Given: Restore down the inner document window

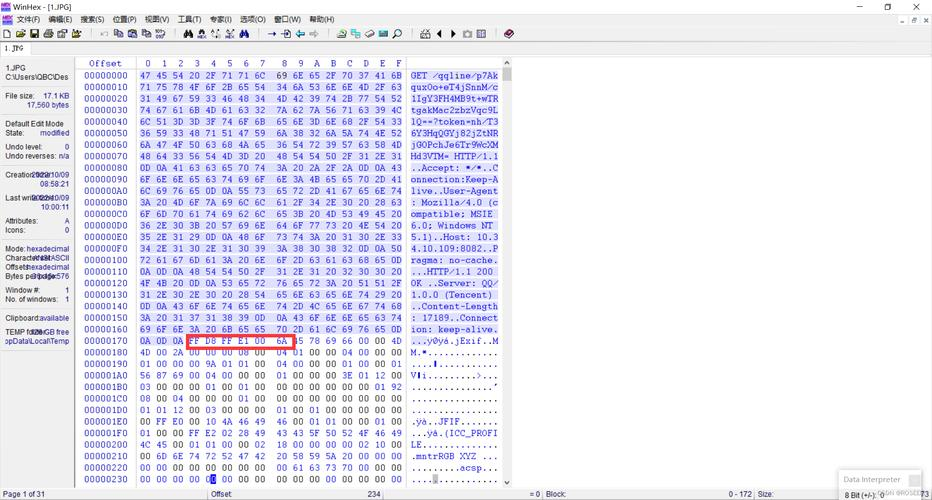Looking at the screenshot, I should pos(914,20).
